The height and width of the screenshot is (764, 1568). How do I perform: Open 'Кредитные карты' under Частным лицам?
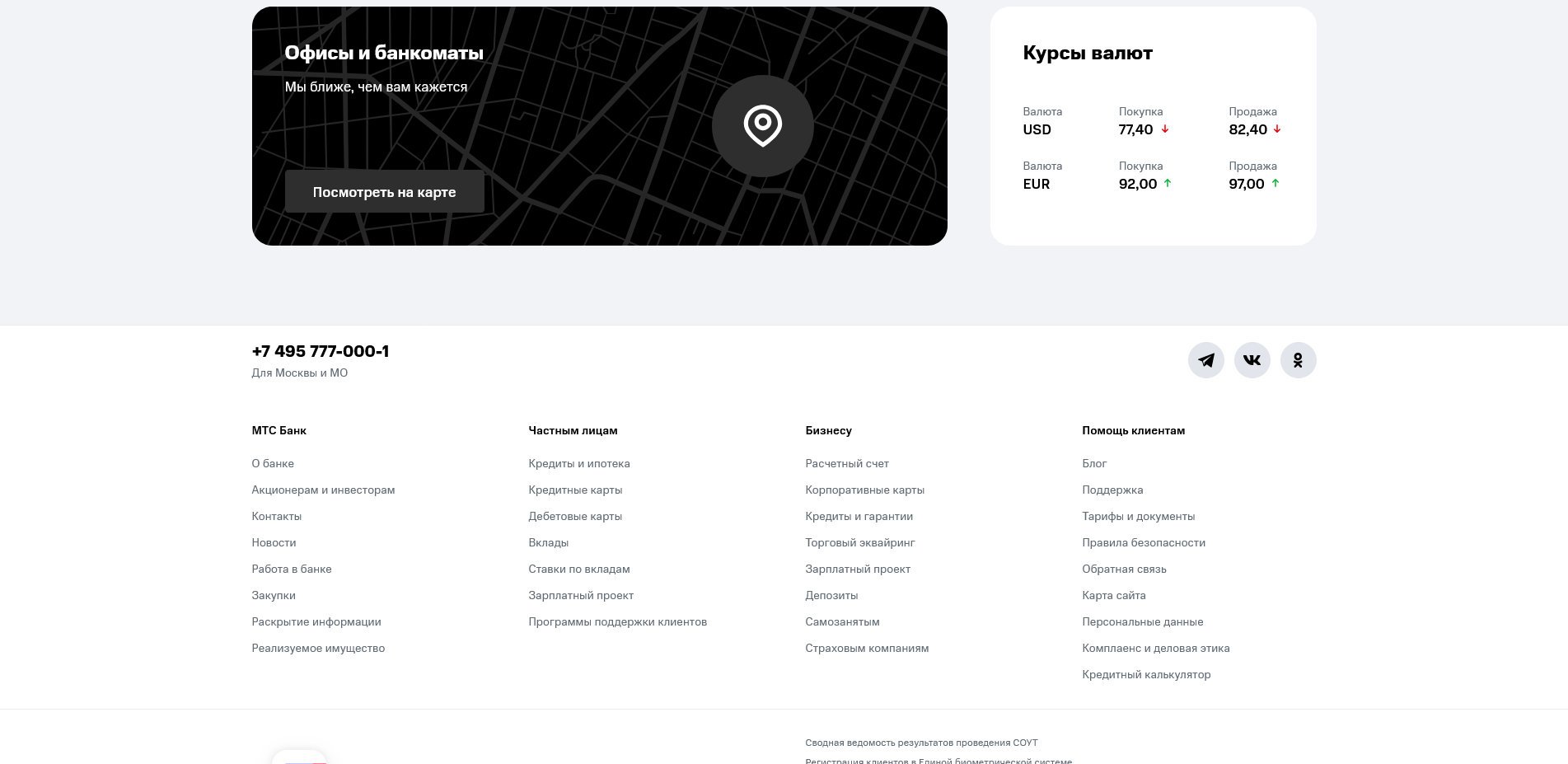tap(575, 490)
